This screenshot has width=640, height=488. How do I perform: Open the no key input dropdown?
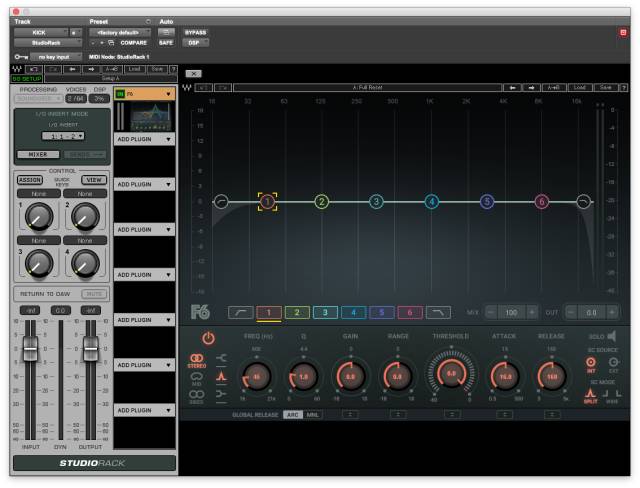(x=56, y=57)
